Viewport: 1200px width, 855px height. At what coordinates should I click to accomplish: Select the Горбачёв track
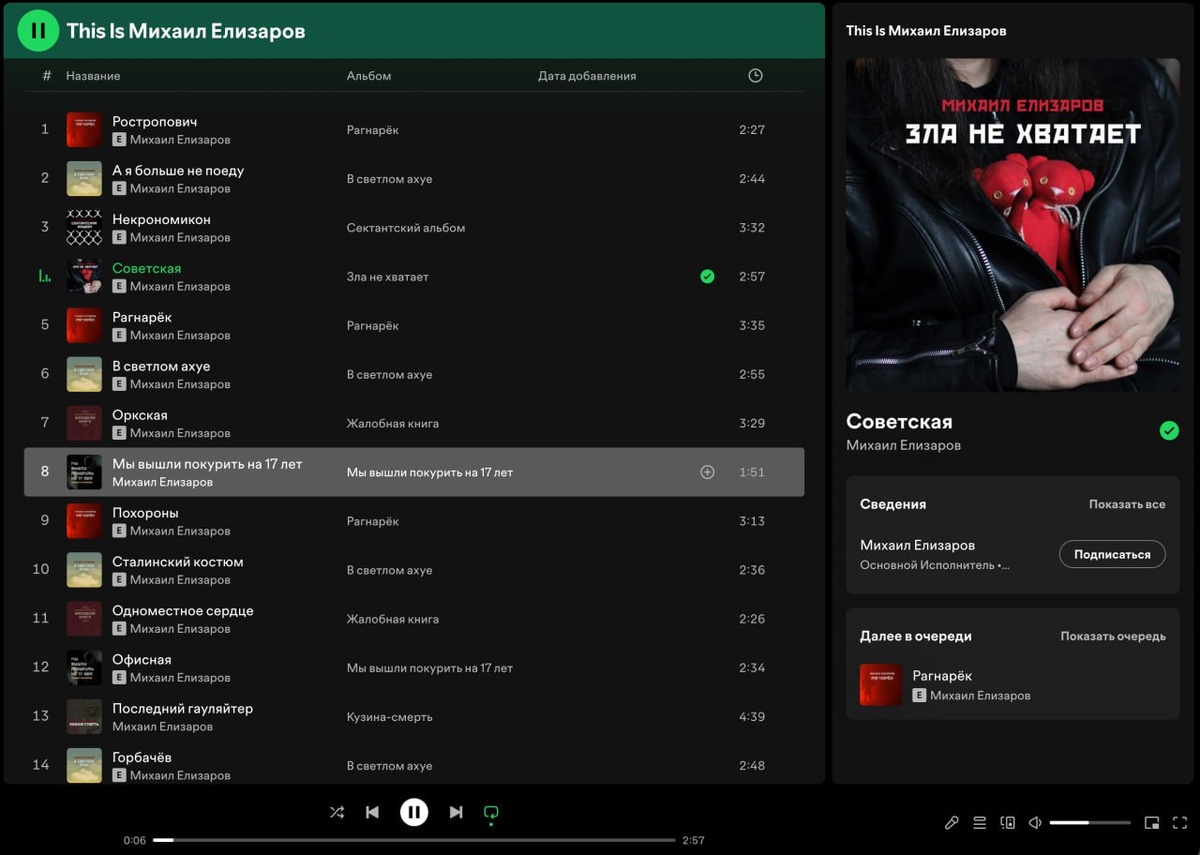(x=141, y=758)
